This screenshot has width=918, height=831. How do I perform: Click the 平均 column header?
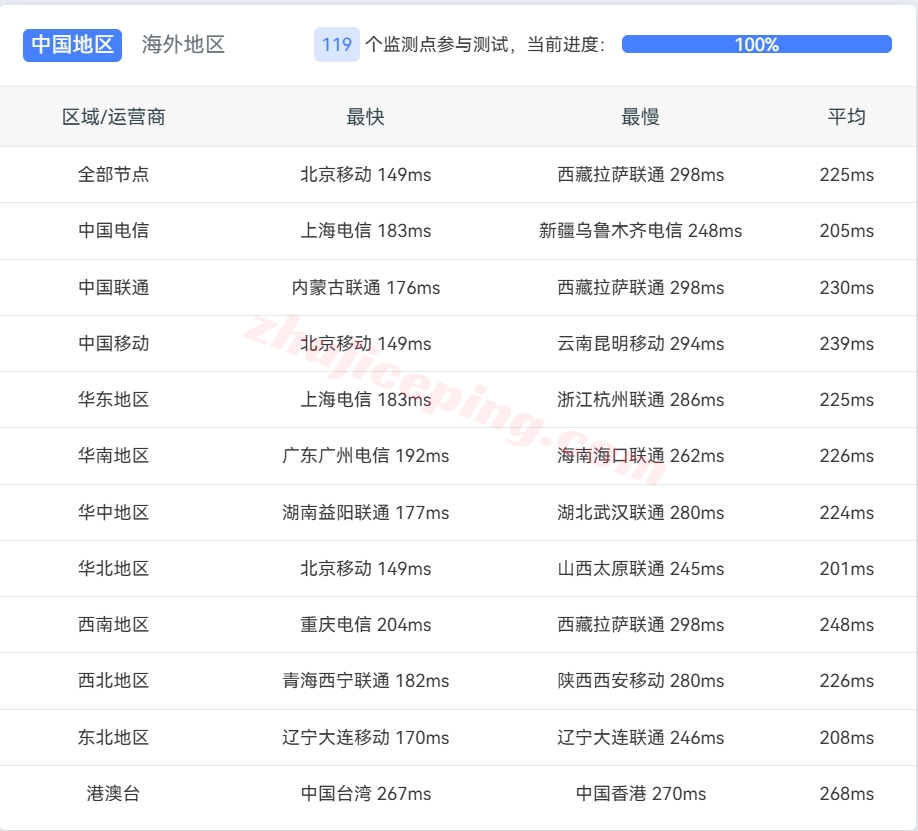(847, 117)
